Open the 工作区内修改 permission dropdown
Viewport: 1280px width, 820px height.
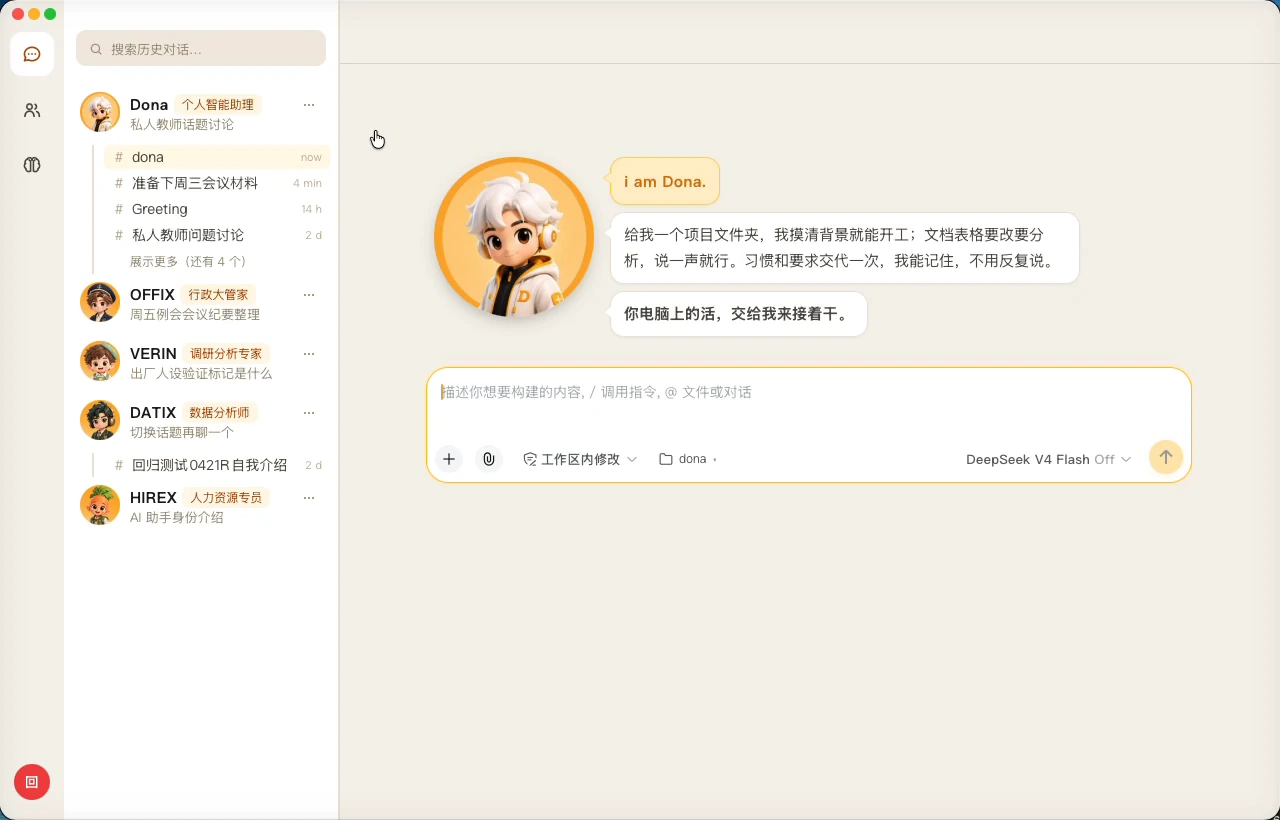580,459
